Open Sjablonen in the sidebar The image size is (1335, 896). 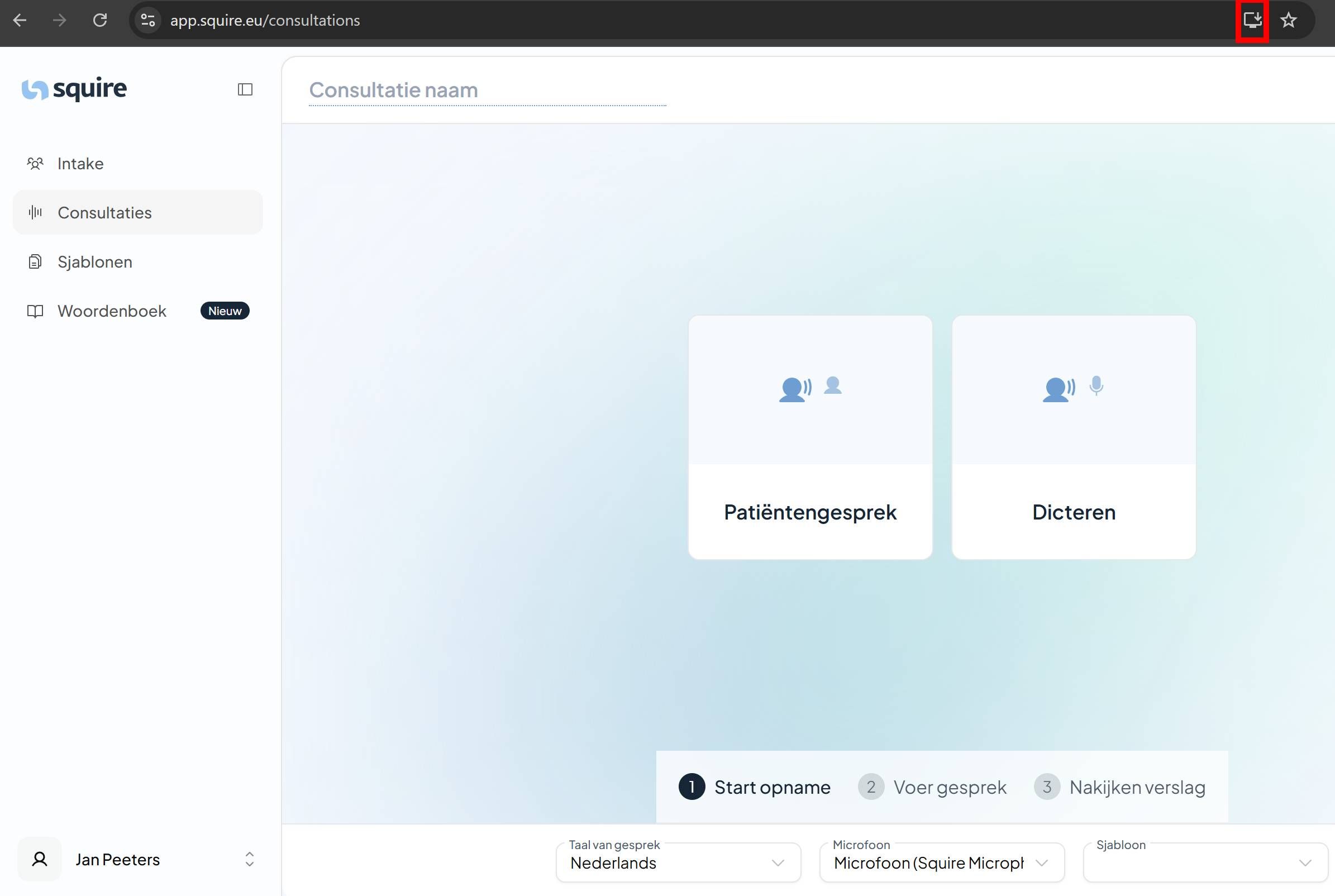(137, 262)
